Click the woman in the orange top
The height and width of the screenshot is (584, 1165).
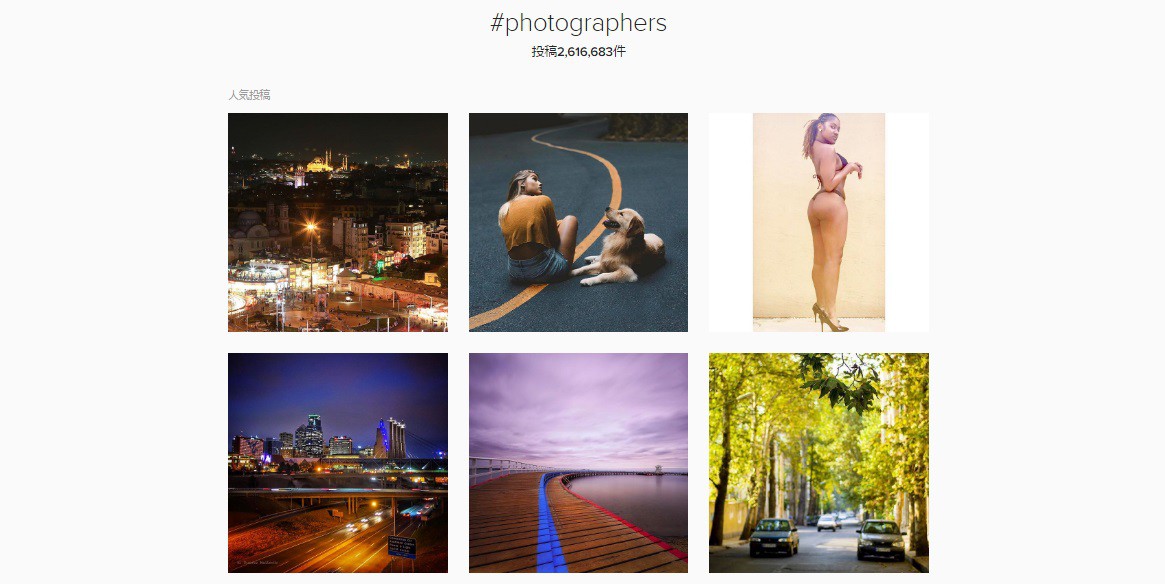click(x=535, y=227)
